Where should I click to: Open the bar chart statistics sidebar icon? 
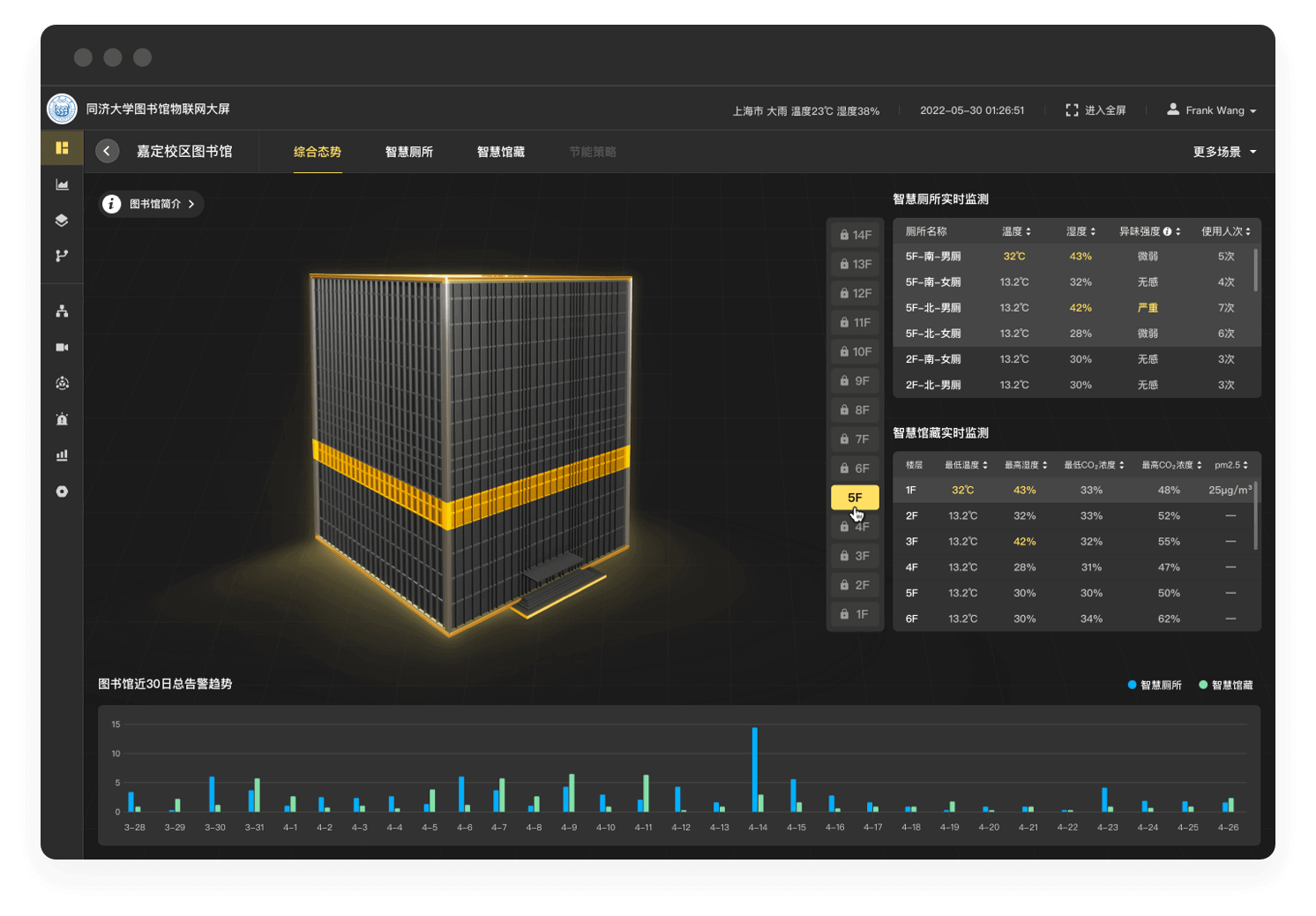[62, 455]
